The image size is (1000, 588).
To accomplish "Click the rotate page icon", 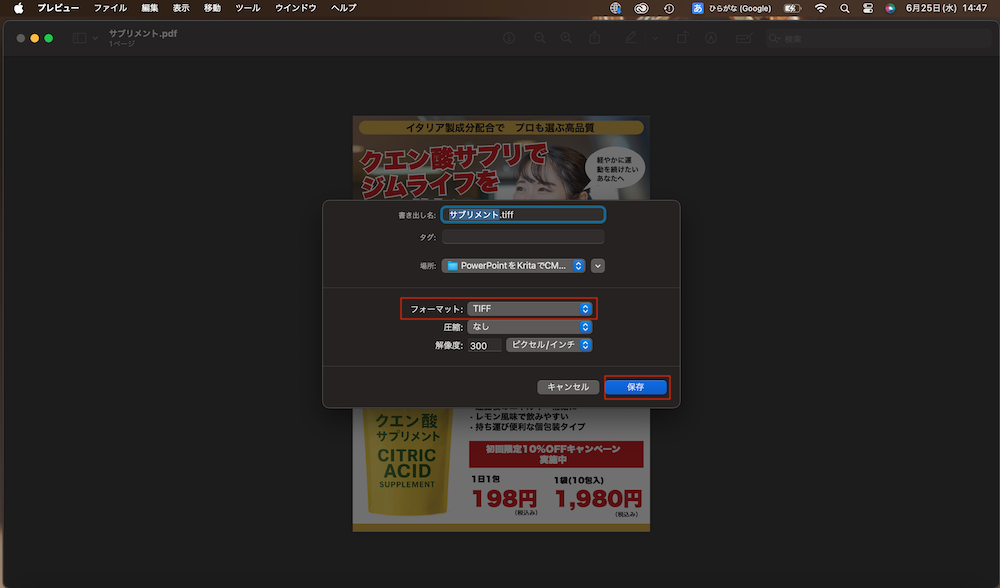I will 682,38.
